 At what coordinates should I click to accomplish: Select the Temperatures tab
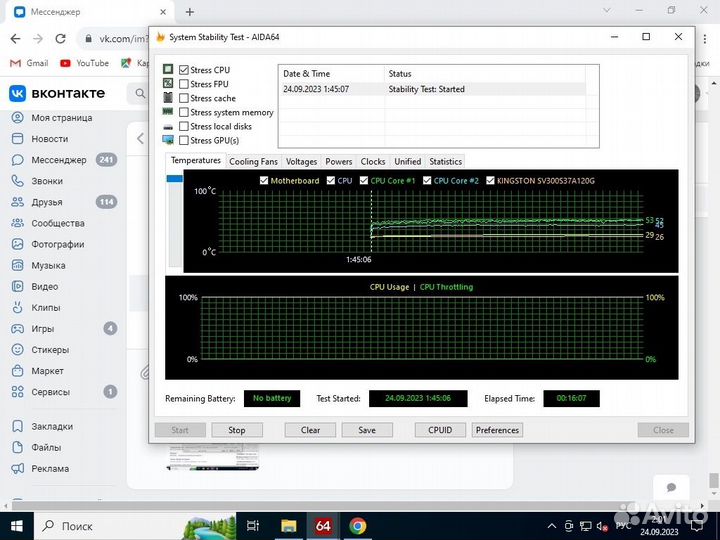(196, 160)
